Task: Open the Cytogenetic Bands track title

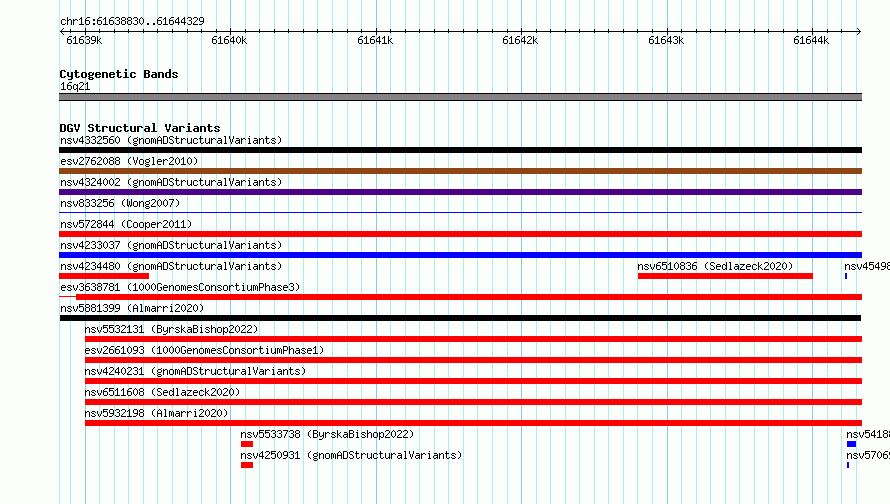Action: [x=119, y=74]
